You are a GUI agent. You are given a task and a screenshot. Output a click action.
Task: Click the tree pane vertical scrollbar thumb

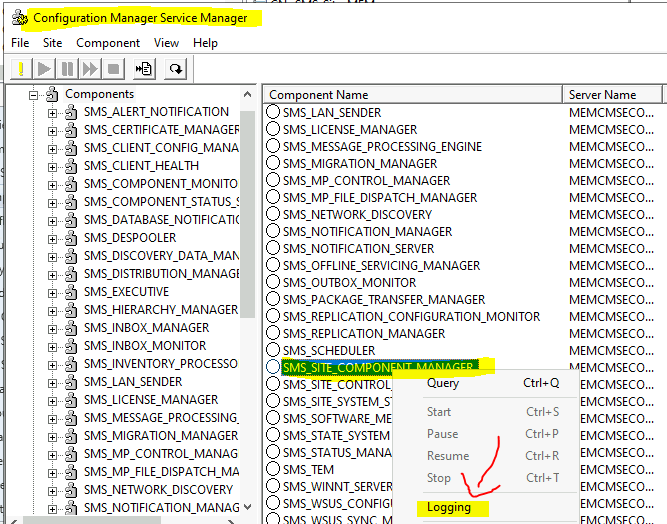click(248, 214)
